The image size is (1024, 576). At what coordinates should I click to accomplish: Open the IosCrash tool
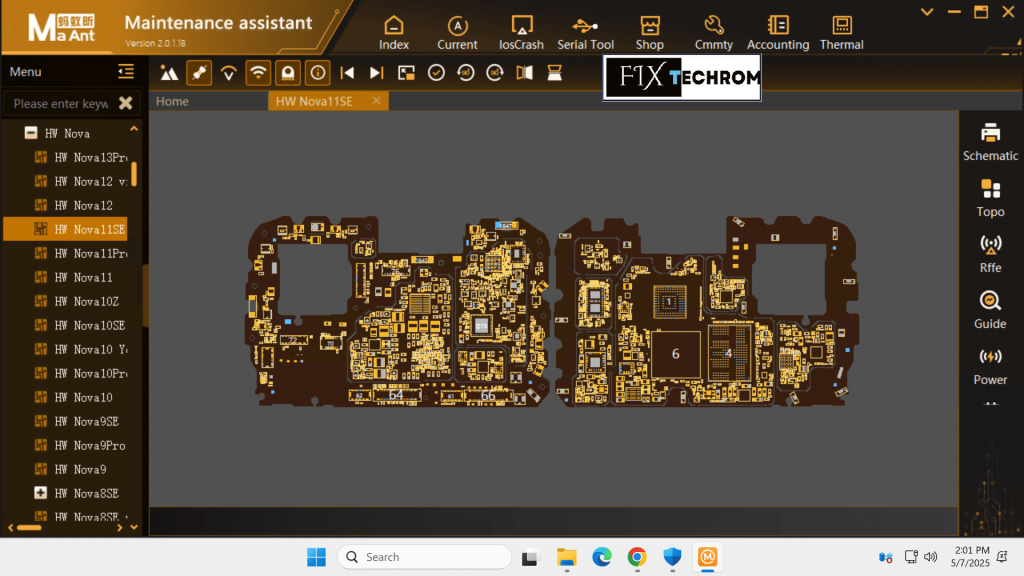(521, 33)
